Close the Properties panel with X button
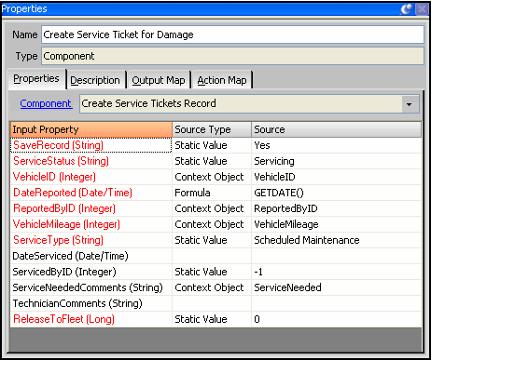The width and height of the screenshot is (528, 372). pos(422,9)
